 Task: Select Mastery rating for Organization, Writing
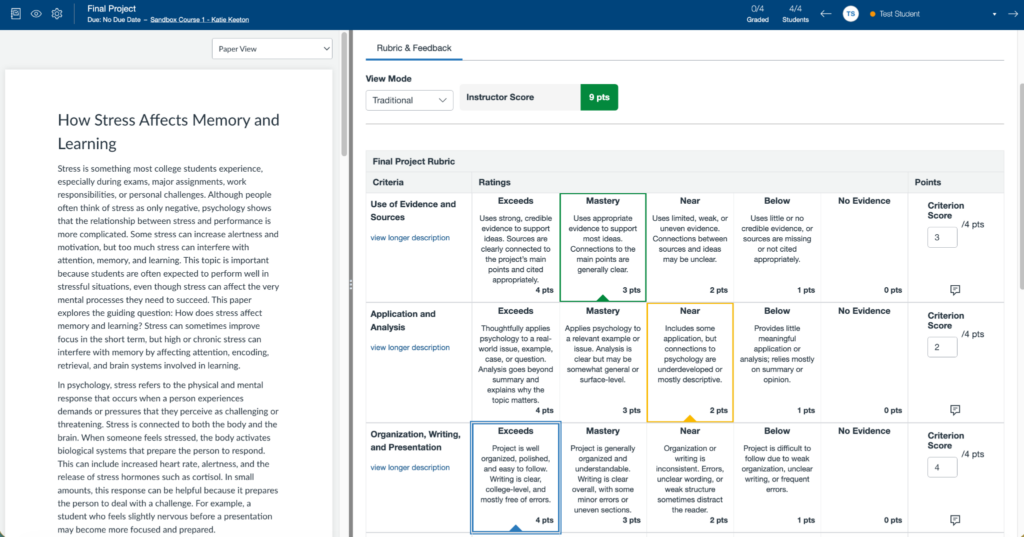pyautogui.click(x=603, y=478)
